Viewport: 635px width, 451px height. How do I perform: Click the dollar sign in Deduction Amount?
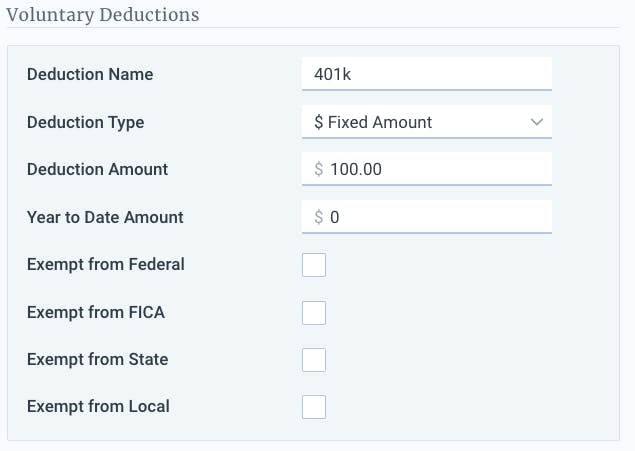pos(318,170)
